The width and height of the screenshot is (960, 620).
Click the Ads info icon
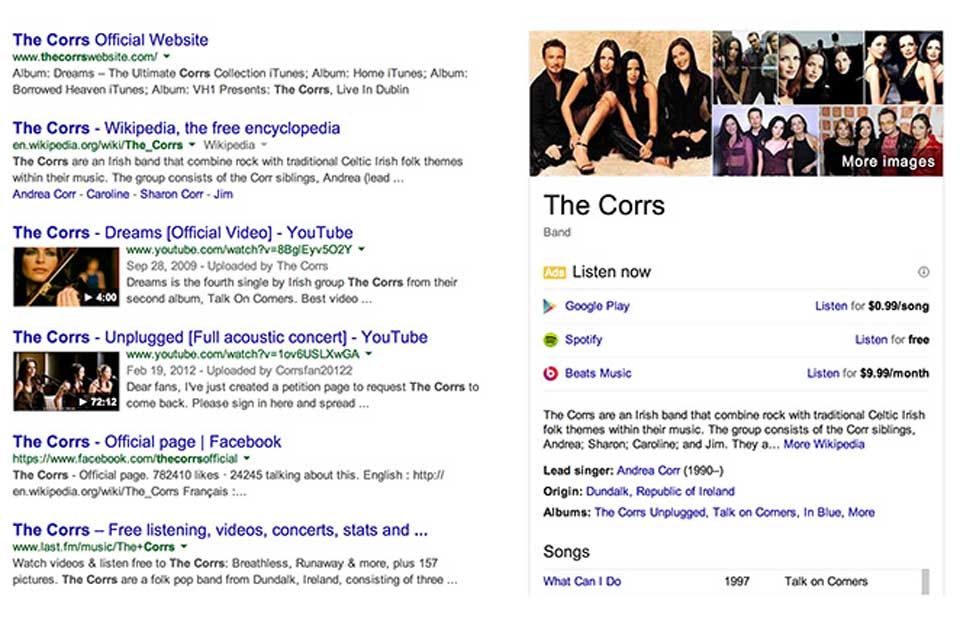[x=923, y=272]
